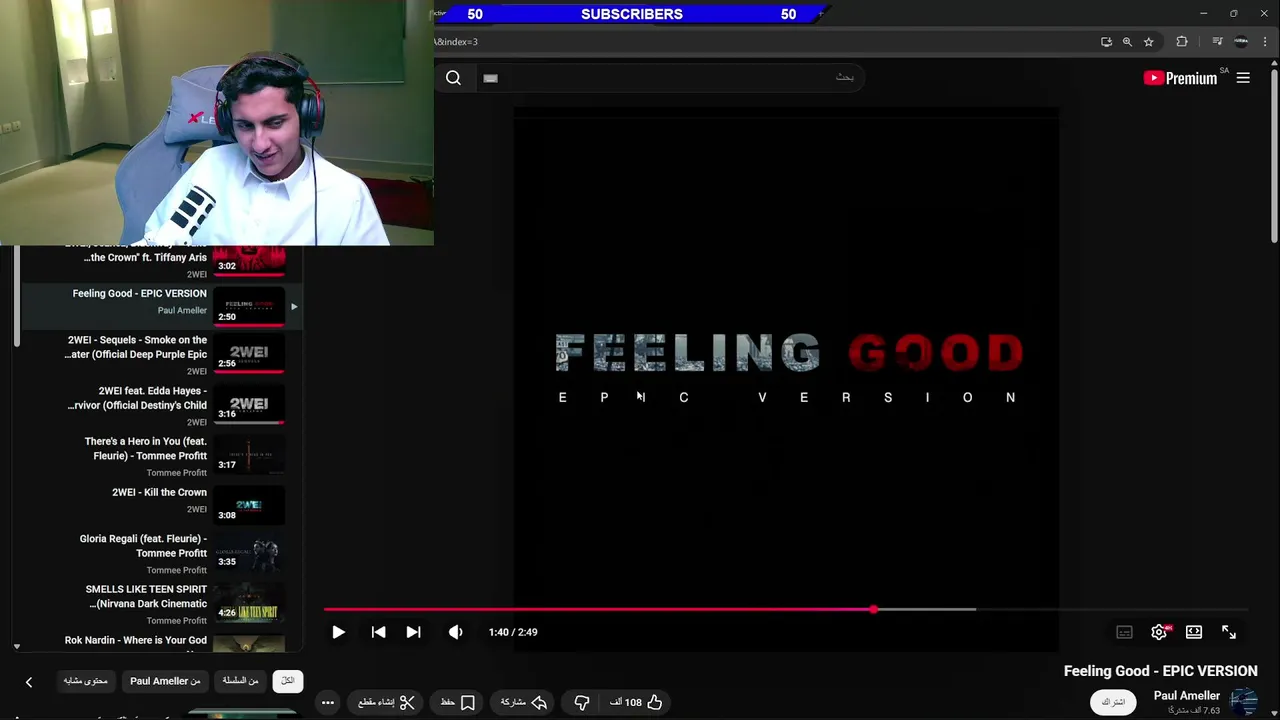Viewport: 1280px width, 720px height.
Task: Subscribe to Paul Ameller with اشتراك
Action: pos(1113,702)
